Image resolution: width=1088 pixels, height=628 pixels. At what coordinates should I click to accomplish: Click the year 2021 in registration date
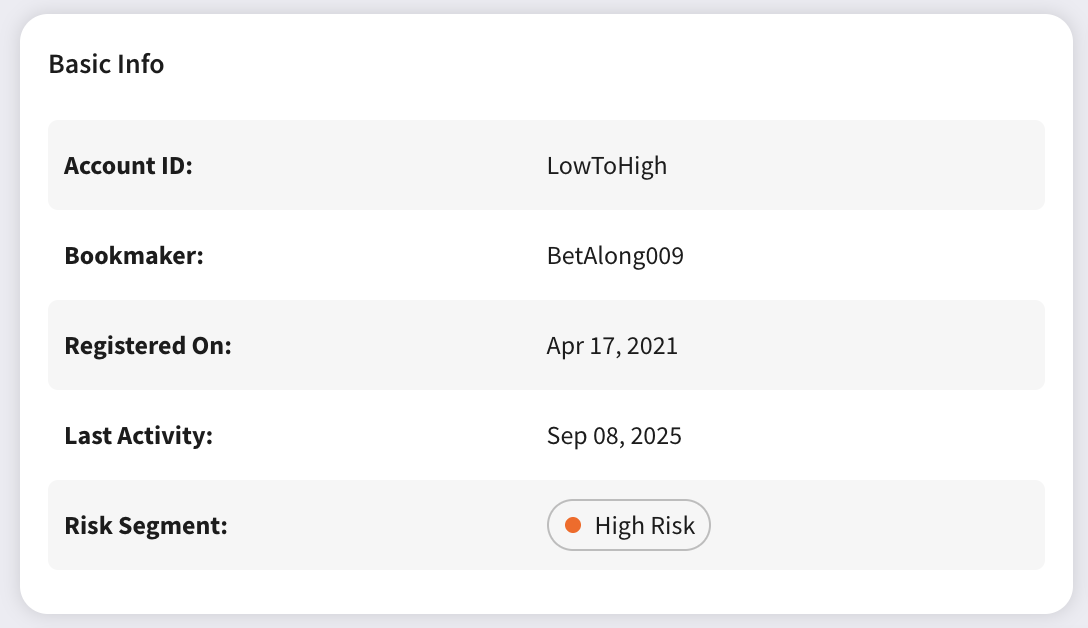tap(653, 345)
